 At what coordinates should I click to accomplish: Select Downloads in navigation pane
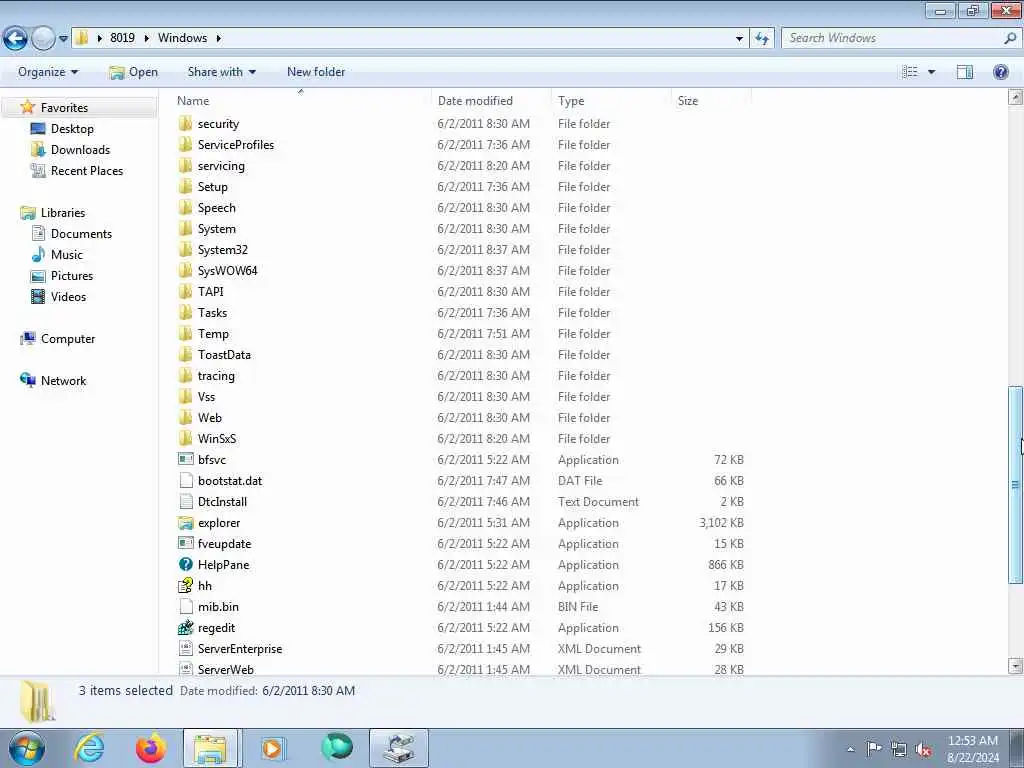pos(80,150)
